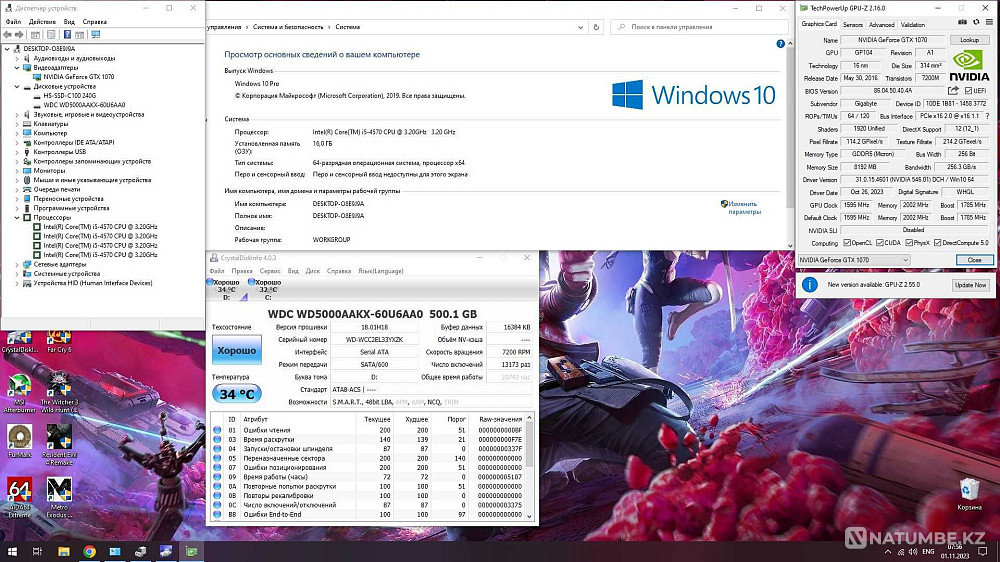Open the GPU-Z hamburger menu icon

click(989, 23)
